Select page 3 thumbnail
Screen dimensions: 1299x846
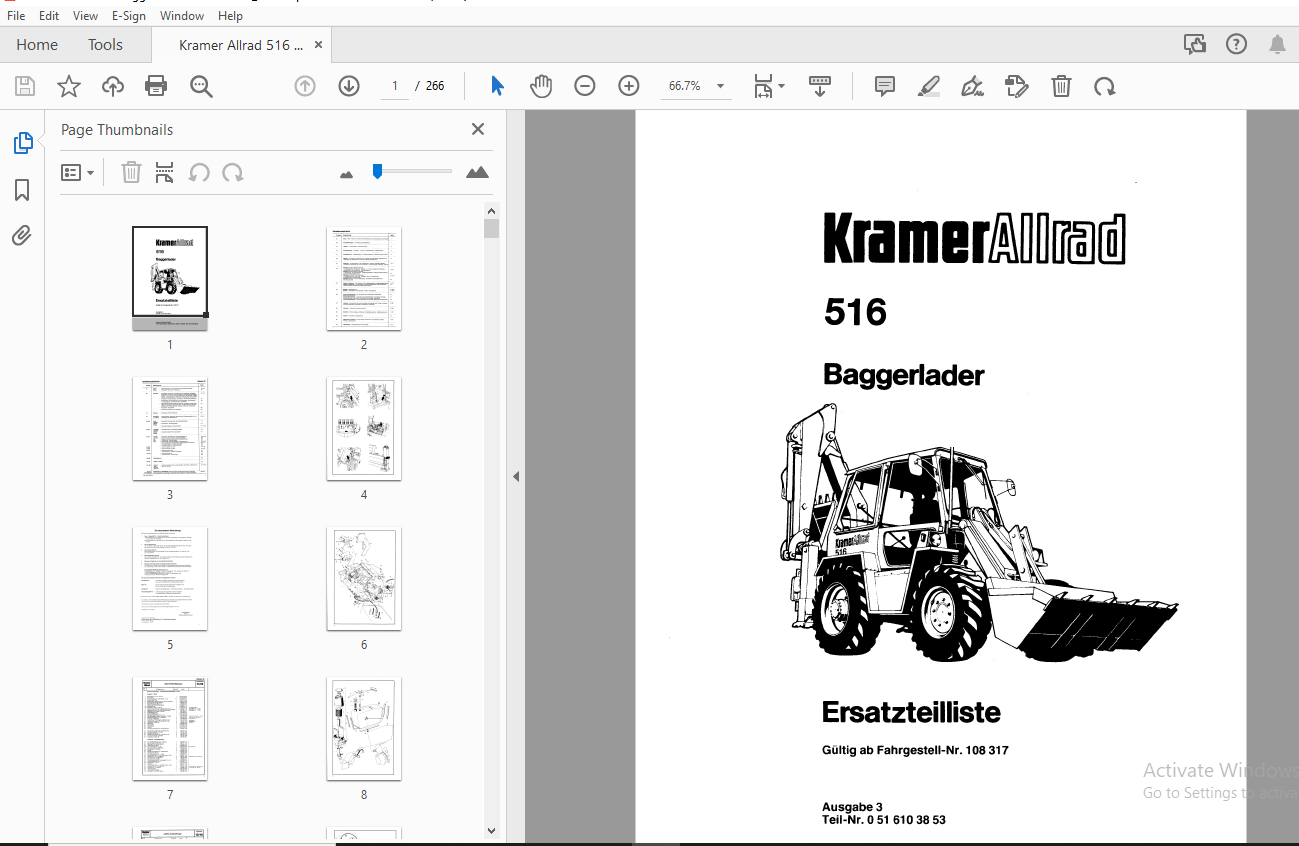click(170, 428)
